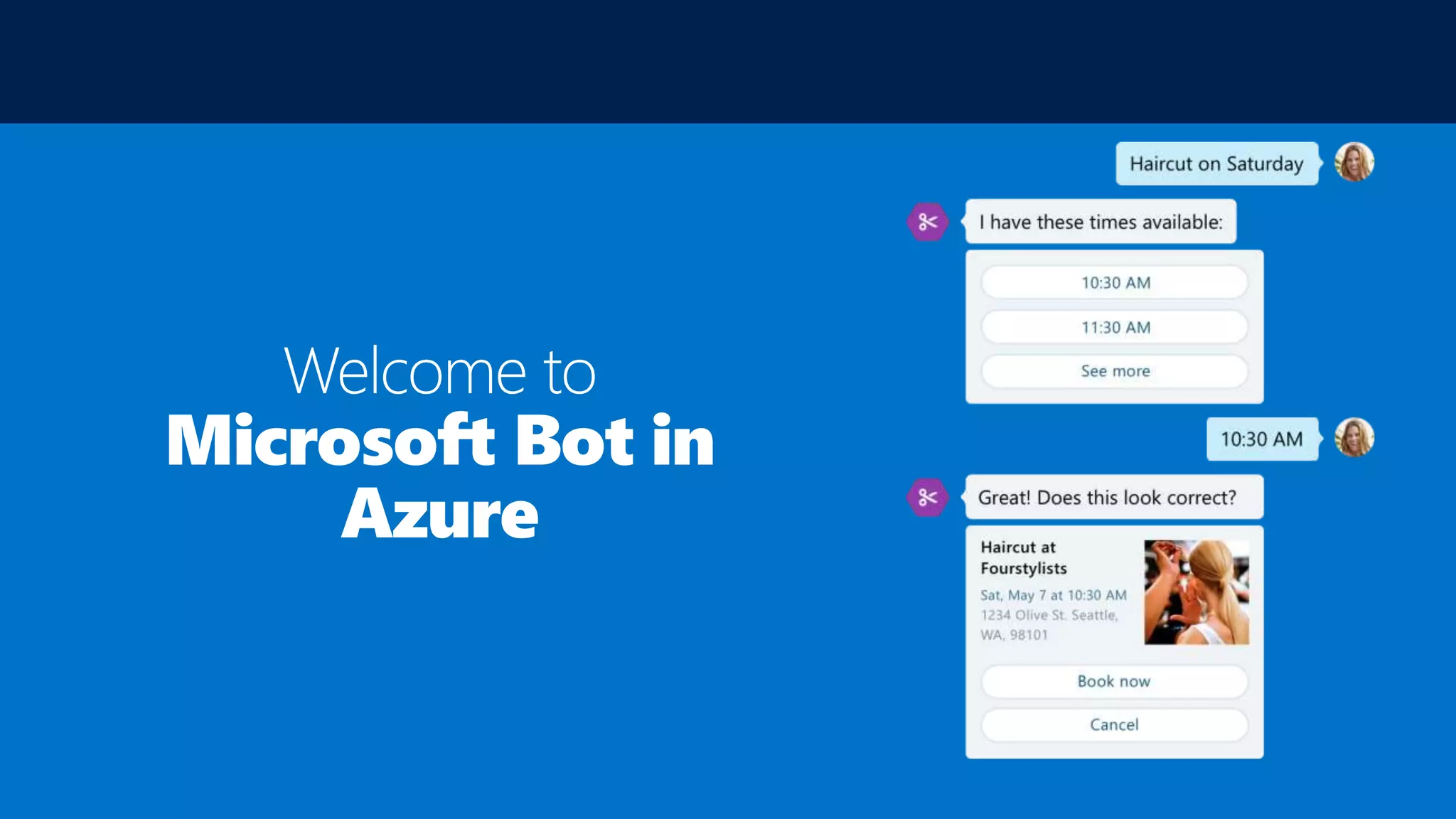Click the Sat, May 7 appointment date text
This screenshot has width=1456, height=819.
pos(1053,595)
